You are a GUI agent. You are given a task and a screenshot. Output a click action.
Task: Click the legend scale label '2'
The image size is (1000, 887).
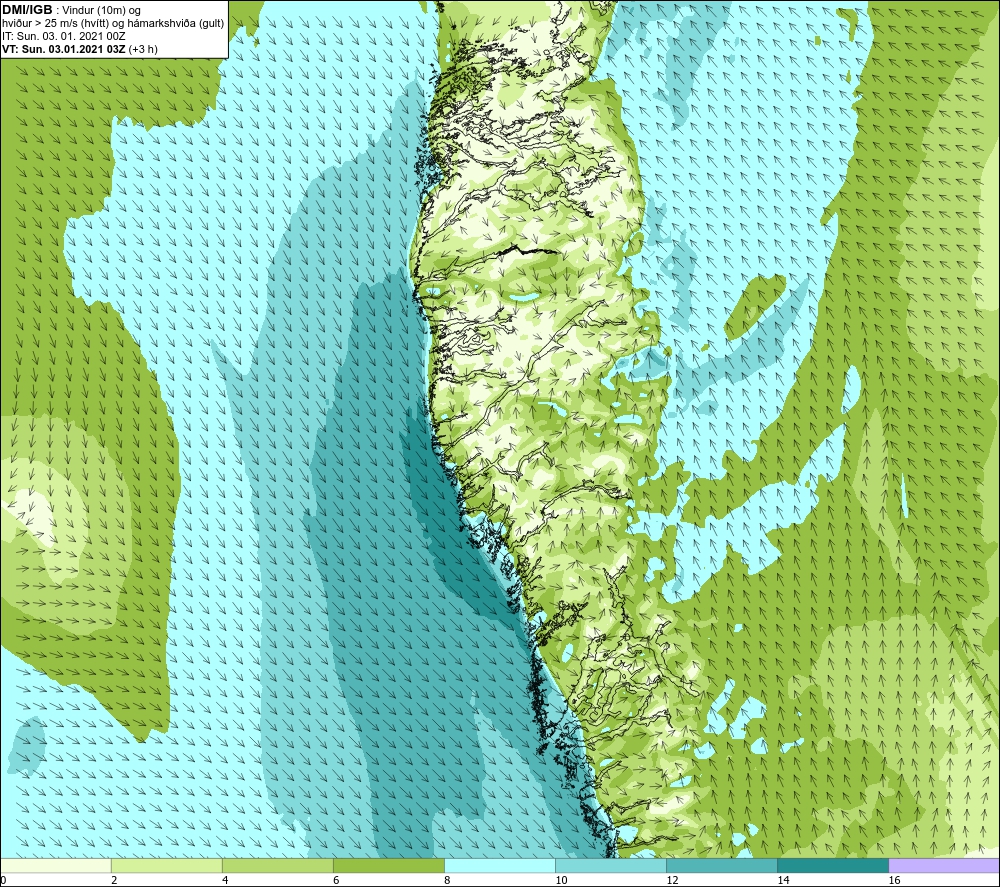click(114, 881)
